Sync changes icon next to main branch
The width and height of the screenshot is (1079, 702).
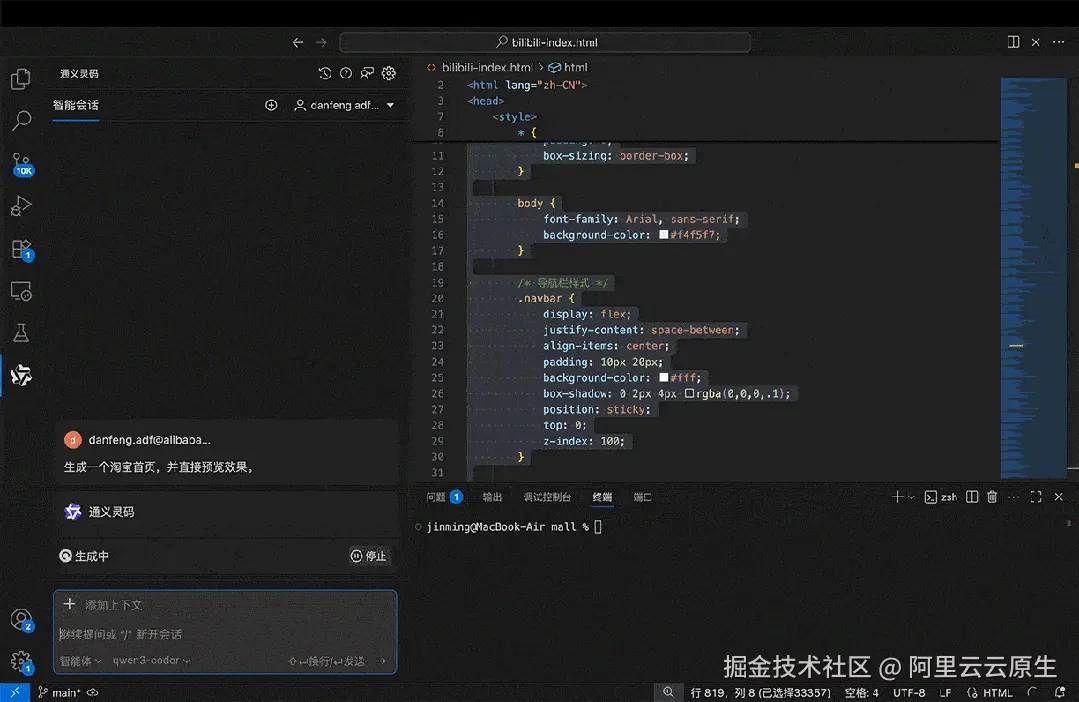tap(93, 692)
